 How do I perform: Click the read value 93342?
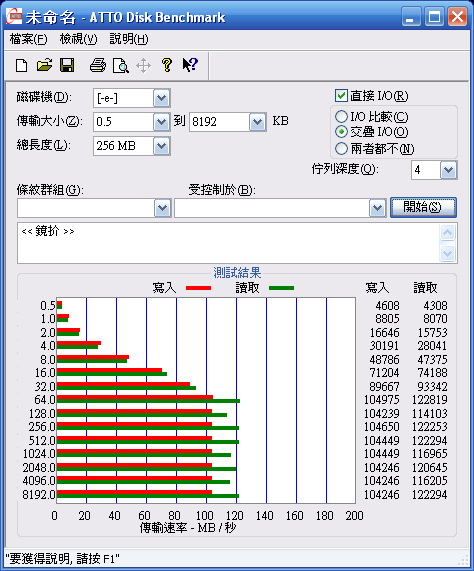[x=432, y=386]
